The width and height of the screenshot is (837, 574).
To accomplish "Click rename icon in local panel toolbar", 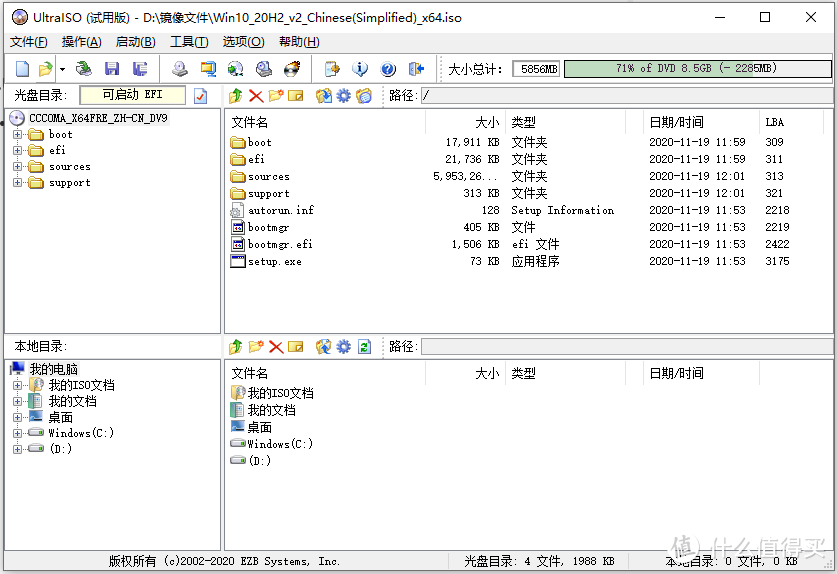I will [x=295, y=347].
